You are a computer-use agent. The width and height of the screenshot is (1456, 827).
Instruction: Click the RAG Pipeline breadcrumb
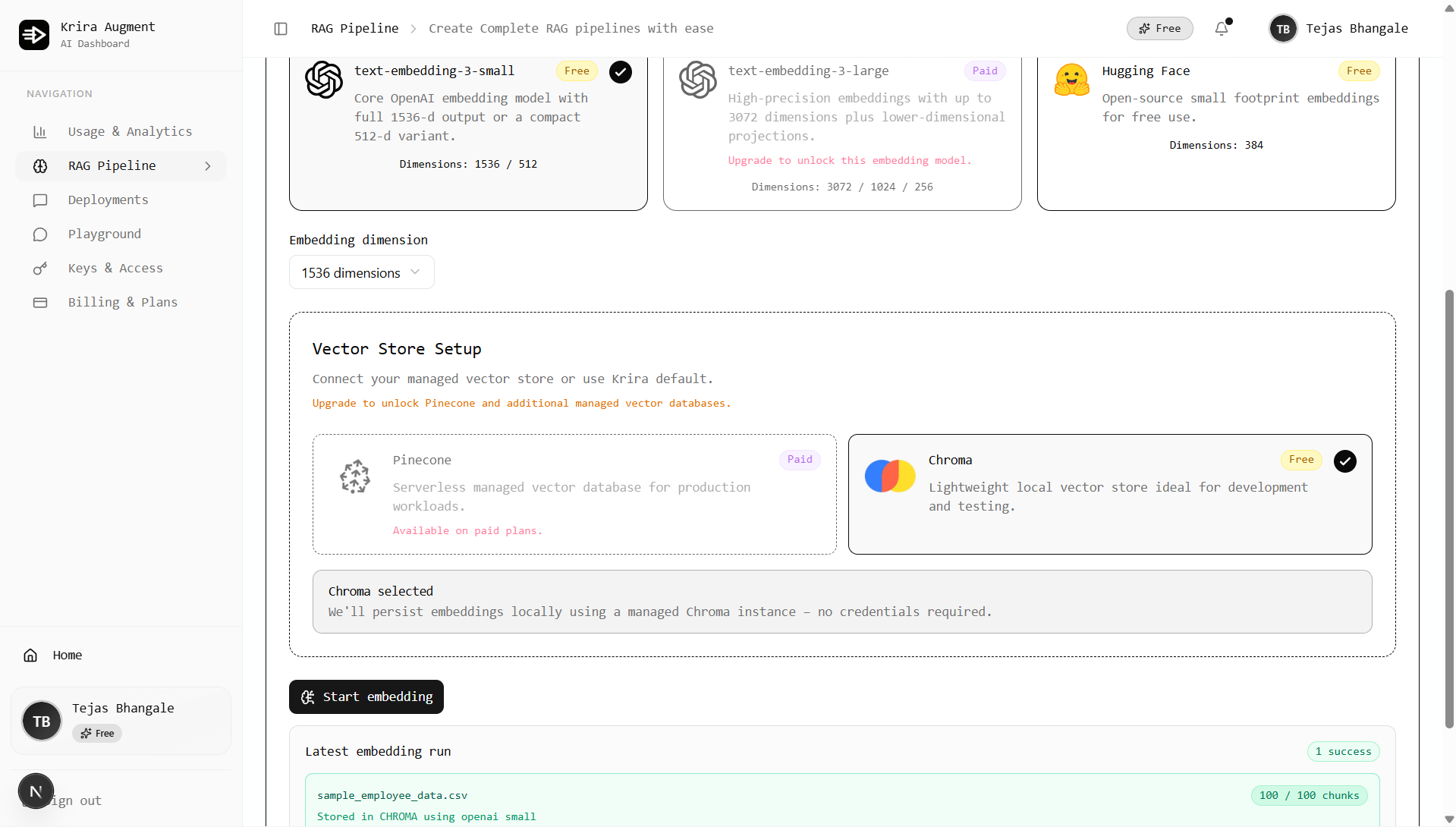(x=354, y=29)
